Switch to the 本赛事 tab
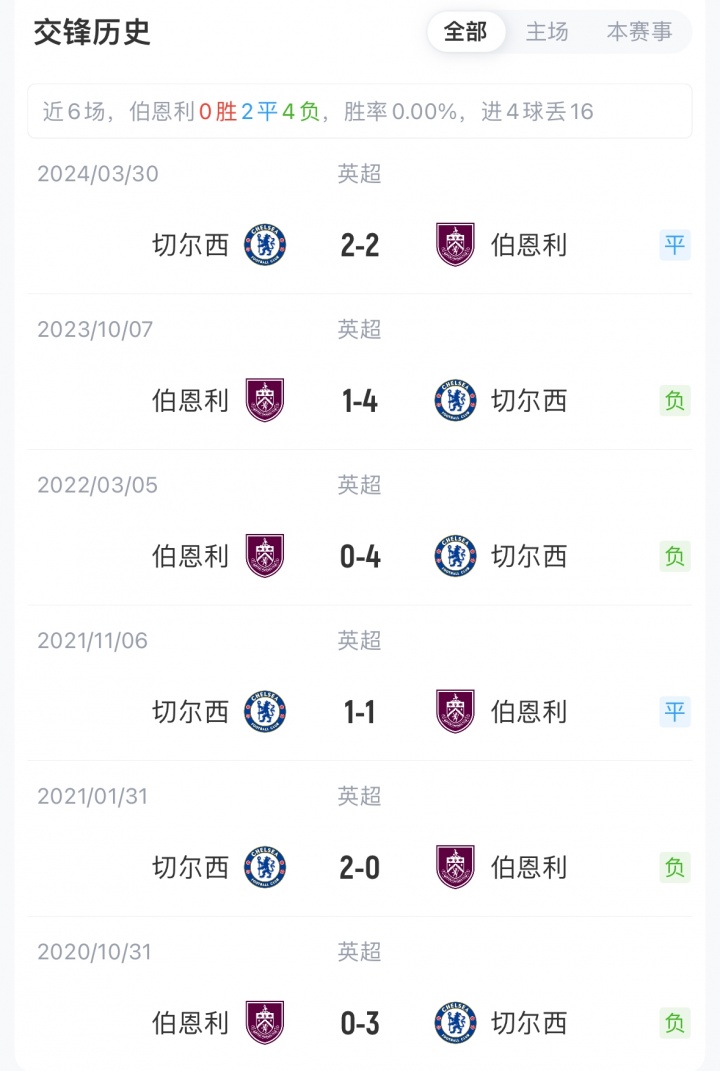Image resolution: width=720 pixels, height=1071 pixels. [639, 32]
